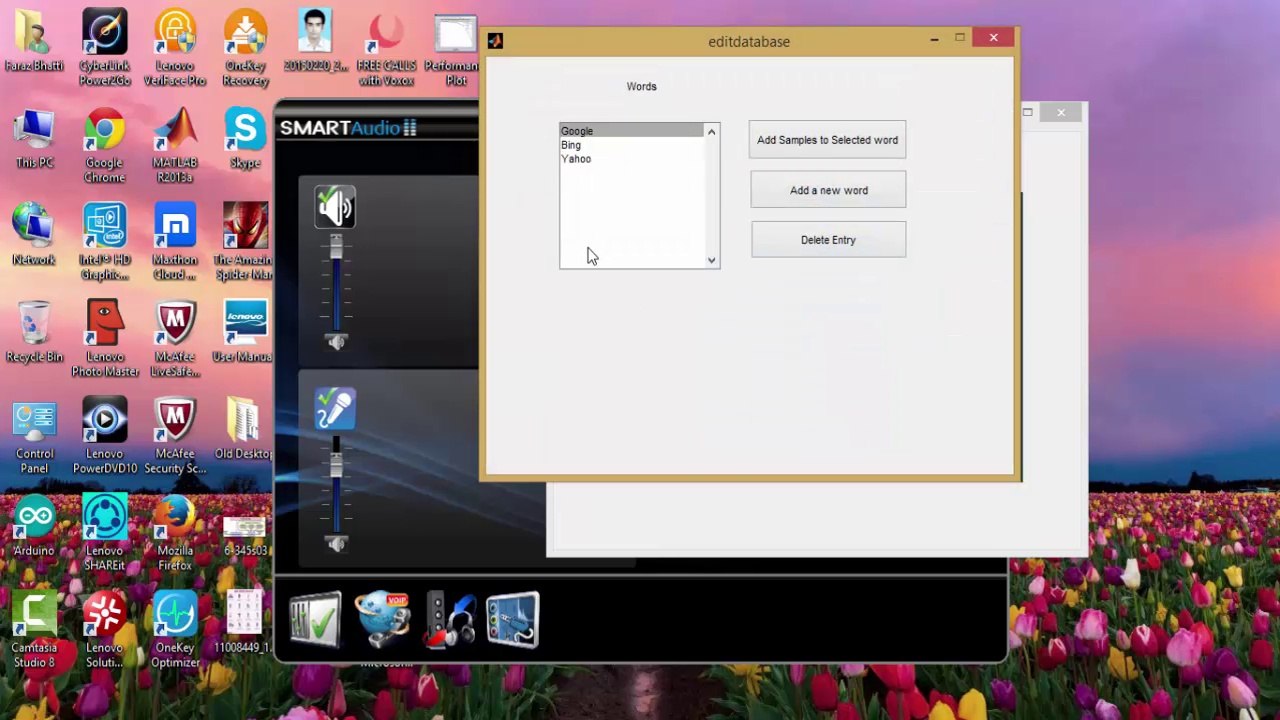Open OneKey Optimizer shortcut
The height and width of the screenshot is (720, 1280).
click(x=175, y=630)
